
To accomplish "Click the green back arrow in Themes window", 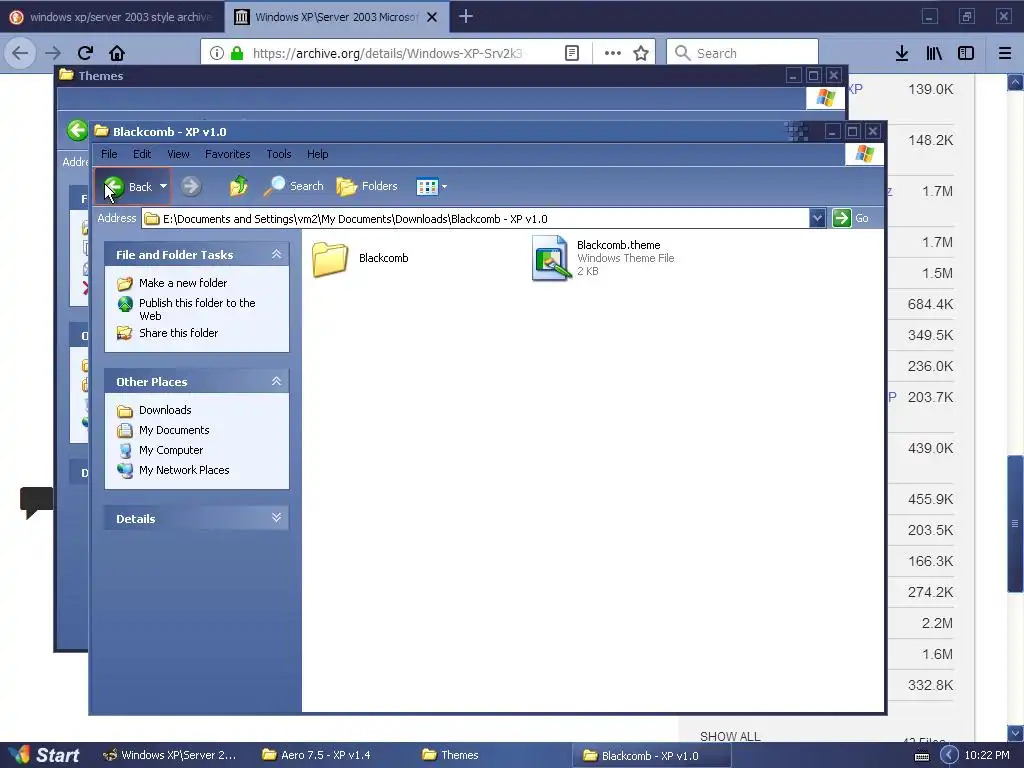I will [77, 130].
